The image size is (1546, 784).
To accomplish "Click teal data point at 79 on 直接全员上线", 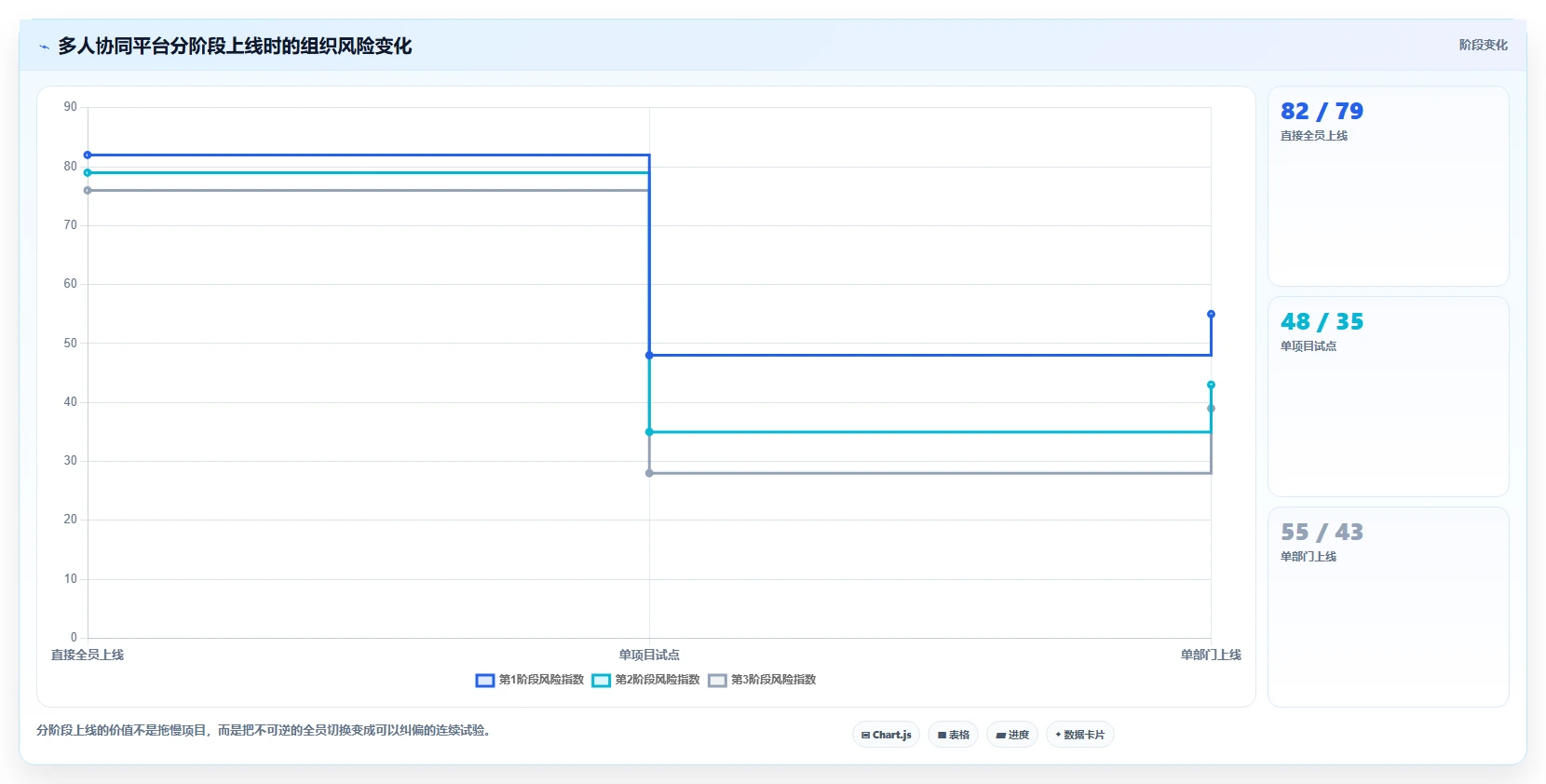I will (88, 173).
